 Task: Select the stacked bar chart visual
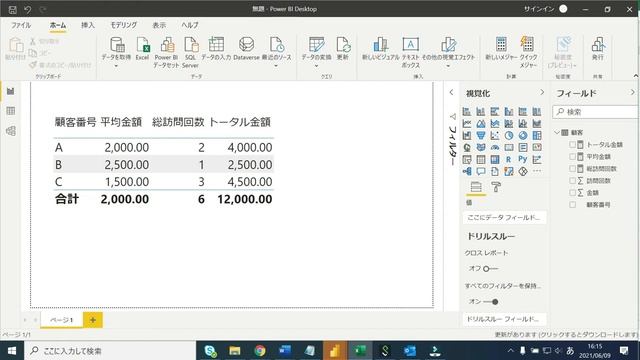467,111
